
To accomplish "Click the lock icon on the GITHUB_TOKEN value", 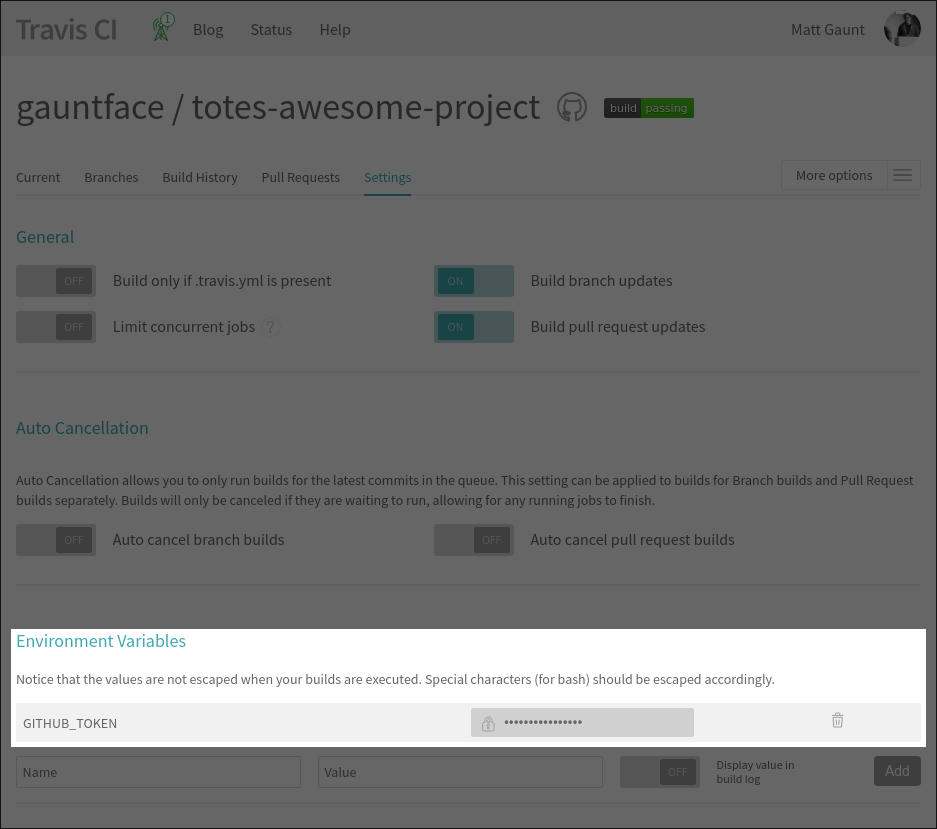I will [488, 723].
